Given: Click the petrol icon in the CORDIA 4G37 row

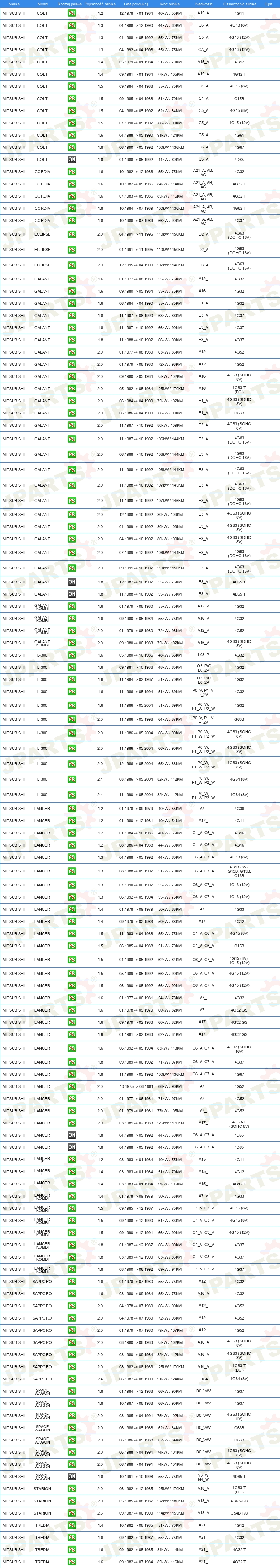Looking at the screenshot, I should (72, 221).
